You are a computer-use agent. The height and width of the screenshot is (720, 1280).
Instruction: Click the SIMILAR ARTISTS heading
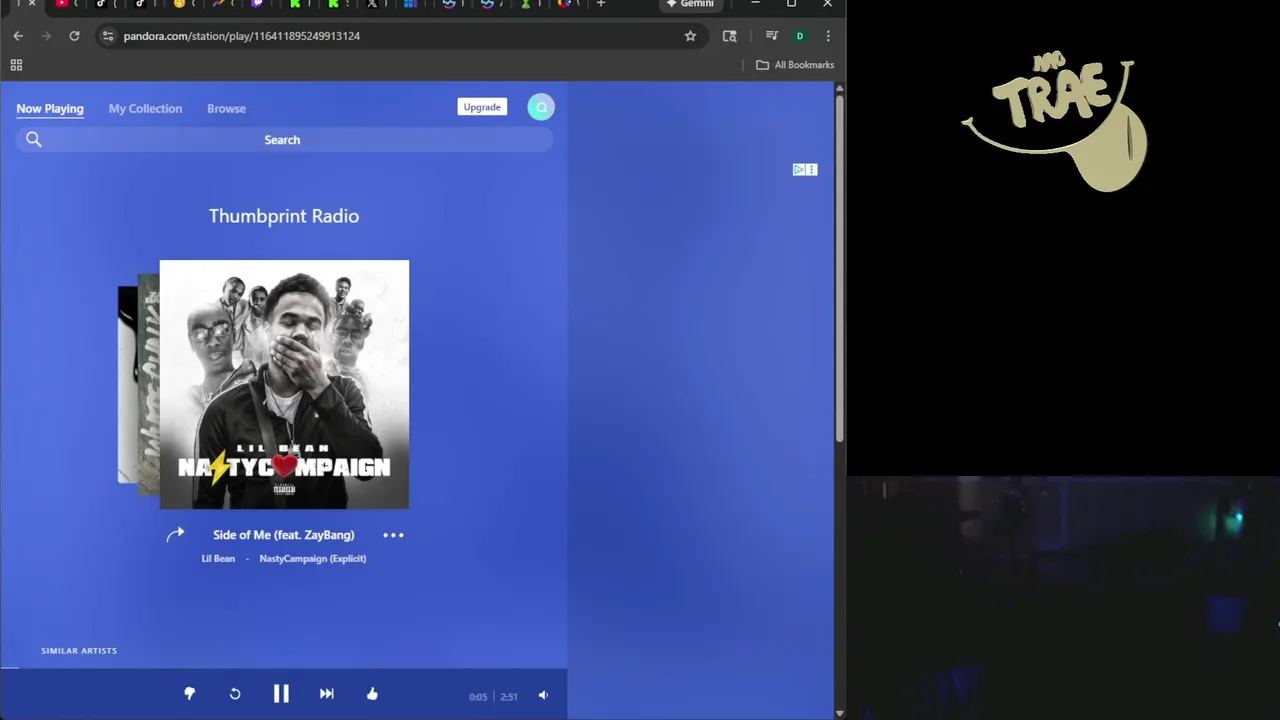79,651
